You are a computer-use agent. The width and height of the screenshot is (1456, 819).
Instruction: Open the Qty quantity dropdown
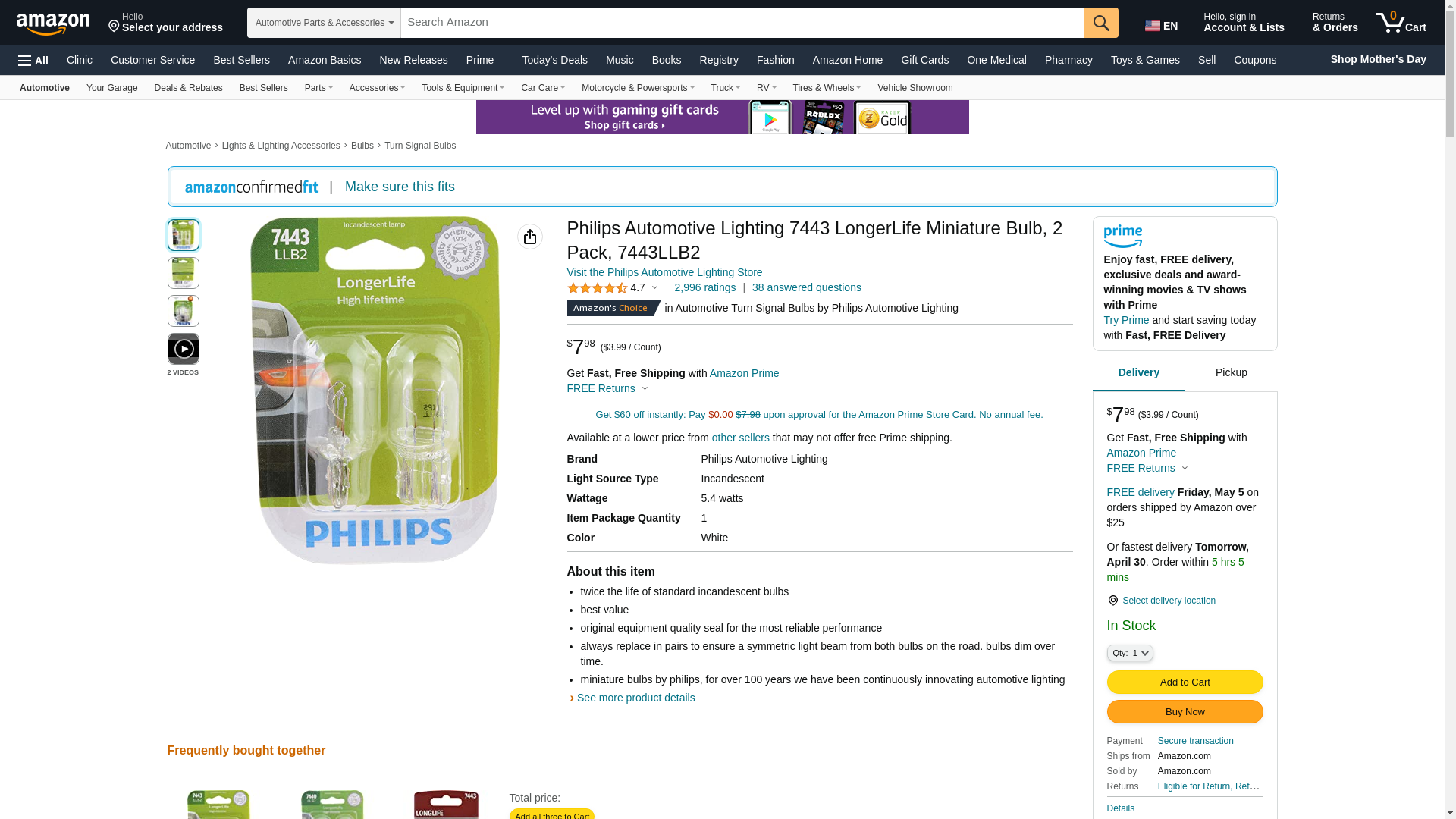[1130, 653]
